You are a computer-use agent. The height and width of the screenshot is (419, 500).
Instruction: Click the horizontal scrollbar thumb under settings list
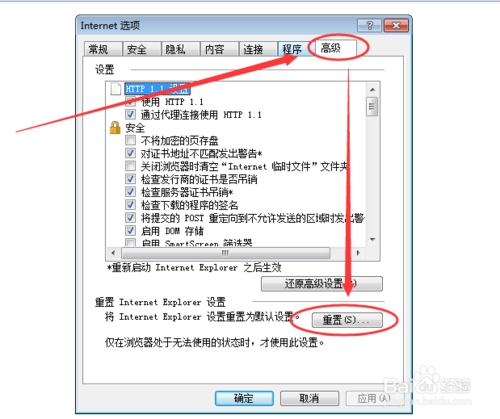(x=226, y=253)
